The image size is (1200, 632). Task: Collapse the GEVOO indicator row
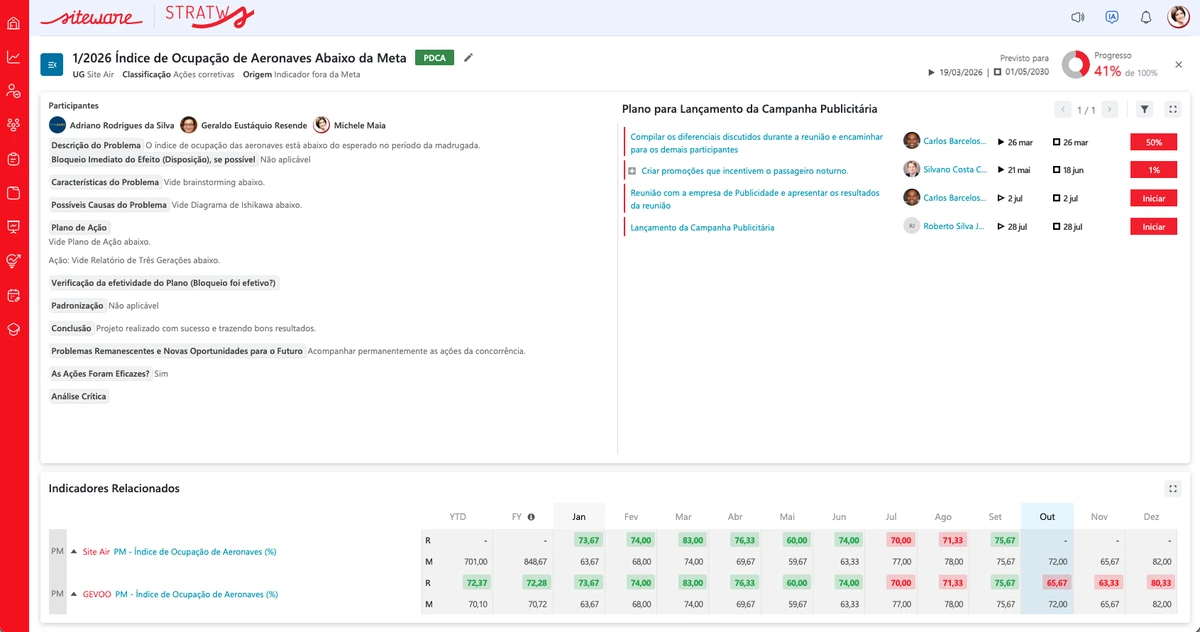point(73,594)
